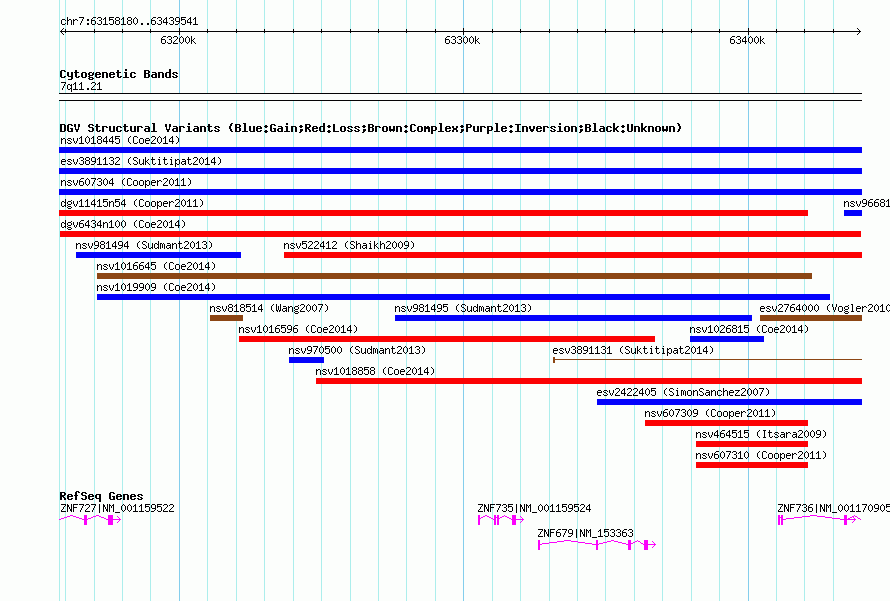
Task: Open the DGV Structural Variants track title
Action: point(371,128)
